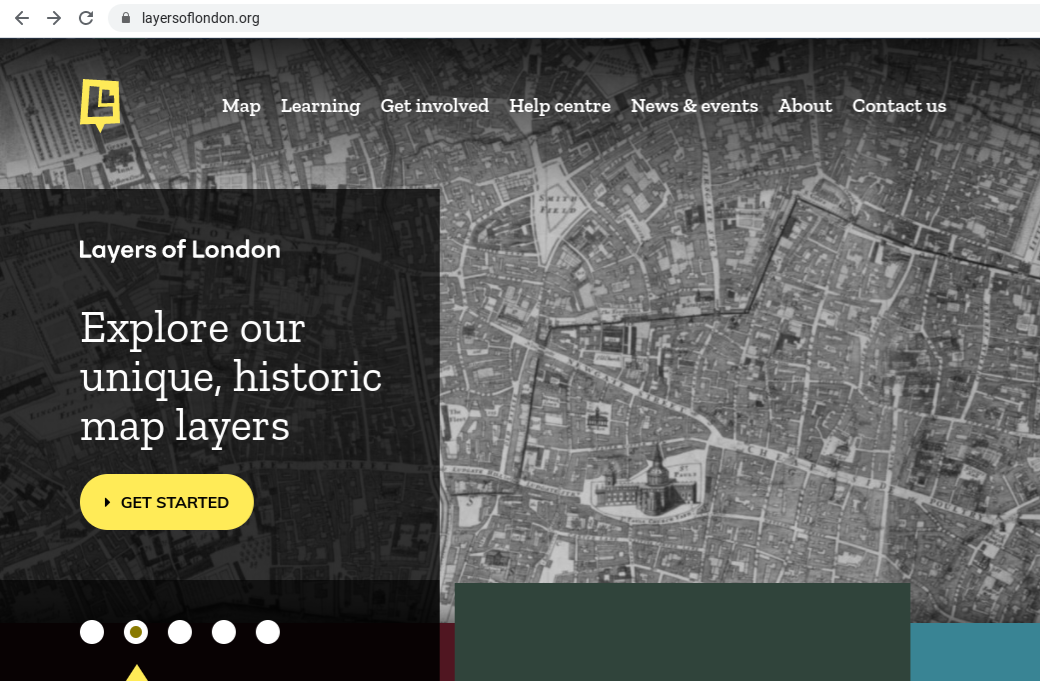Select the currently active second slide dot
The width and height of the screenshot is (1040, 681).
(136, 632)
